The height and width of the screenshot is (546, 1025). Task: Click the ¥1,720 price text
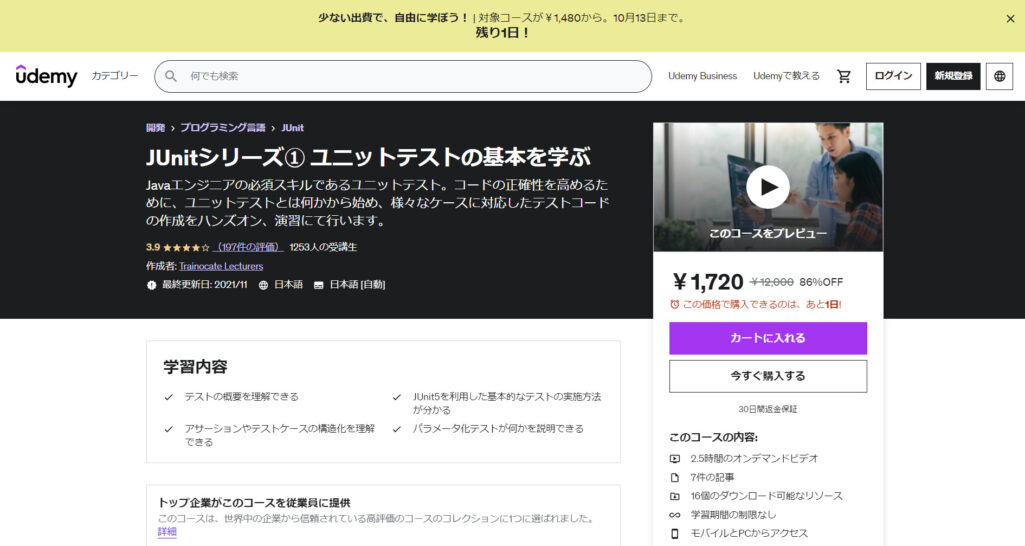tap(708, 282)
